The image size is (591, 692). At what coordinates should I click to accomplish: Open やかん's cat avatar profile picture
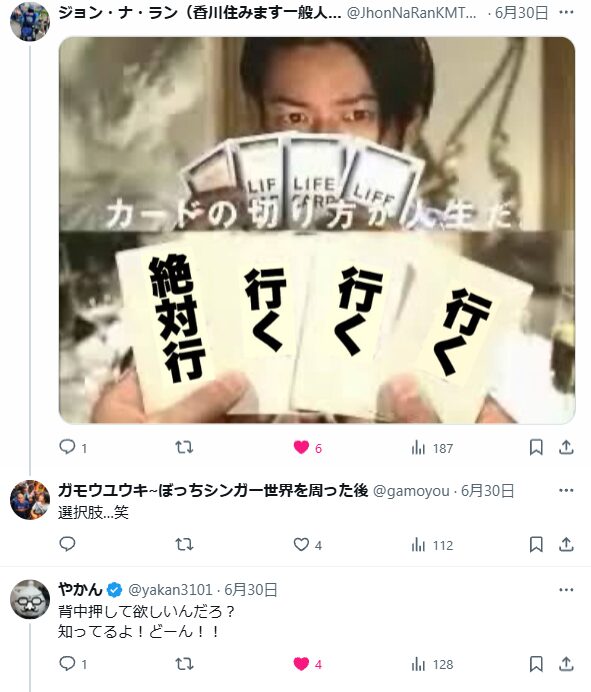[30, 599]
